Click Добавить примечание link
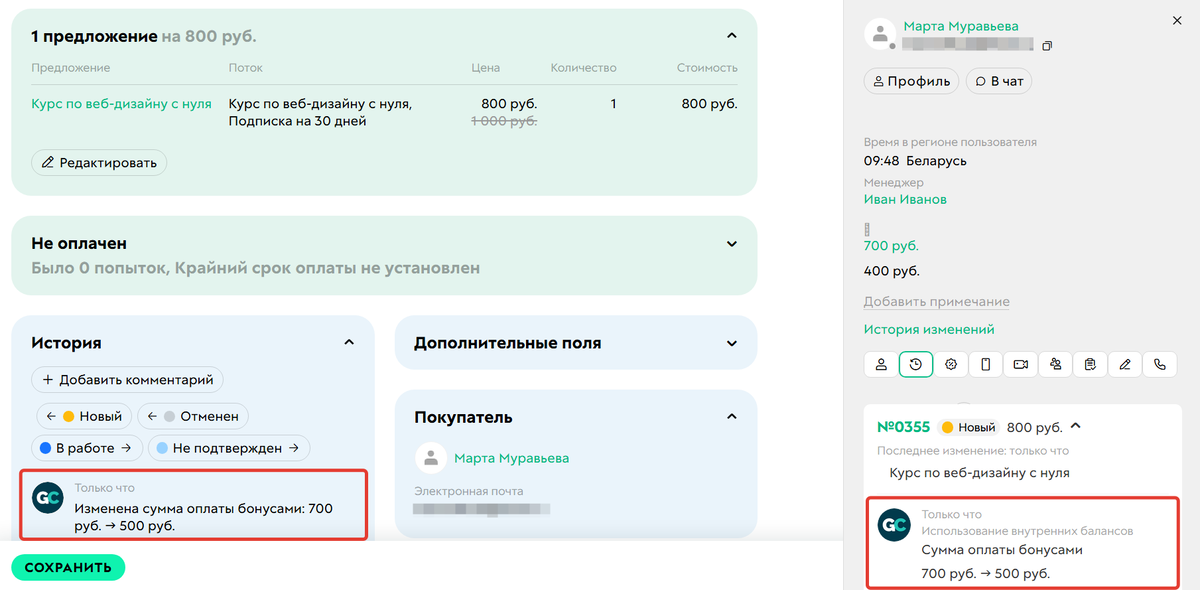The width and height of the screenshot is (1200, 590). point(937,301)
